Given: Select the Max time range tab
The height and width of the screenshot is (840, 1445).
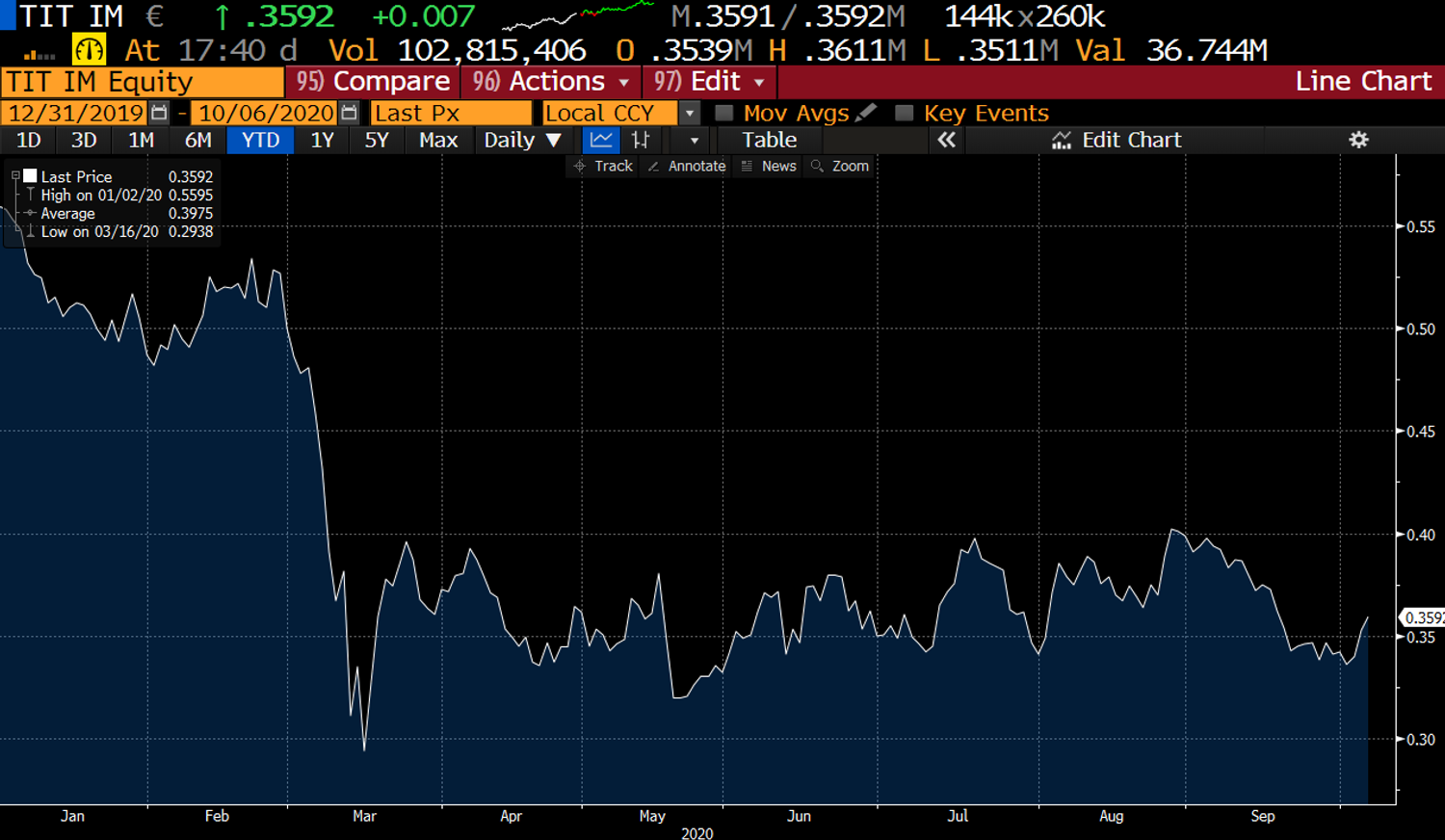Looking at the screenshot, I should [438, 140].
